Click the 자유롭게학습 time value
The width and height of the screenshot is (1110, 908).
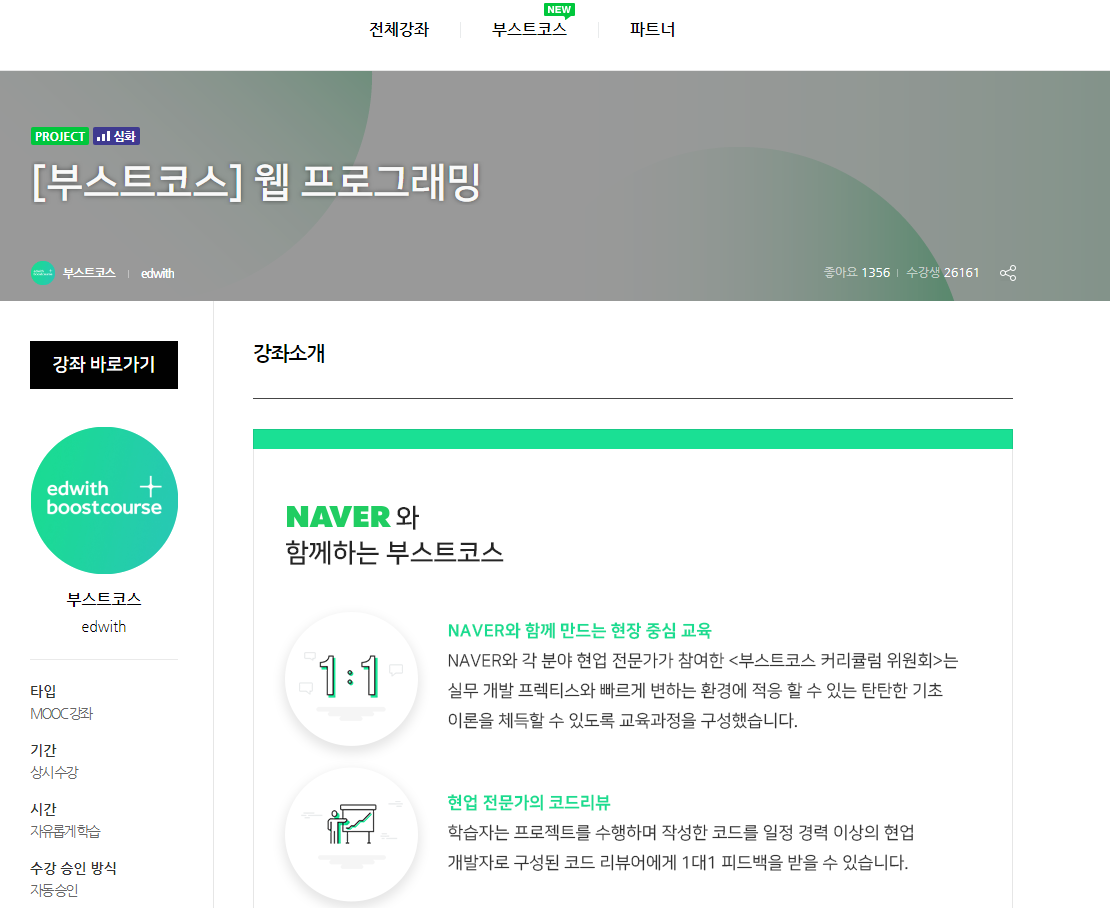(x=65, y=832)
